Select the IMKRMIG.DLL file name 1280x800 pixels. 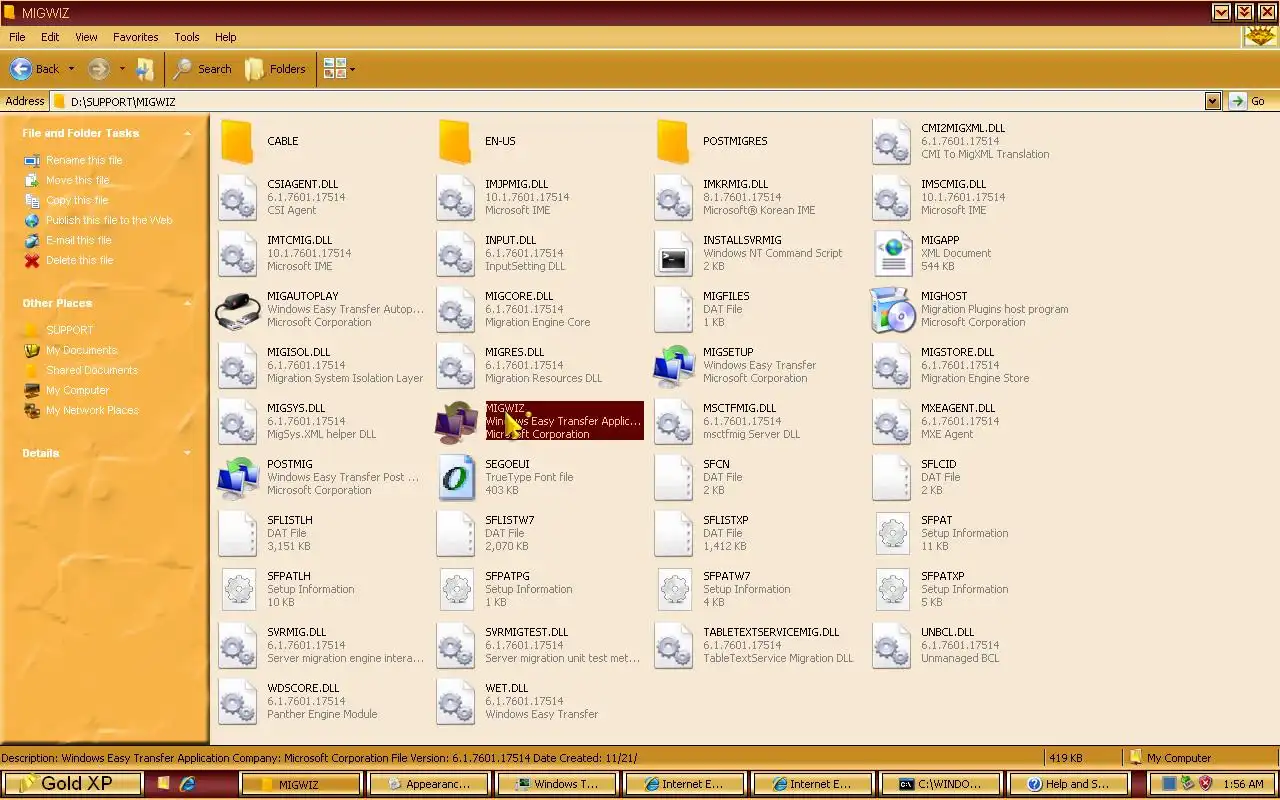(x=735, y=184)
